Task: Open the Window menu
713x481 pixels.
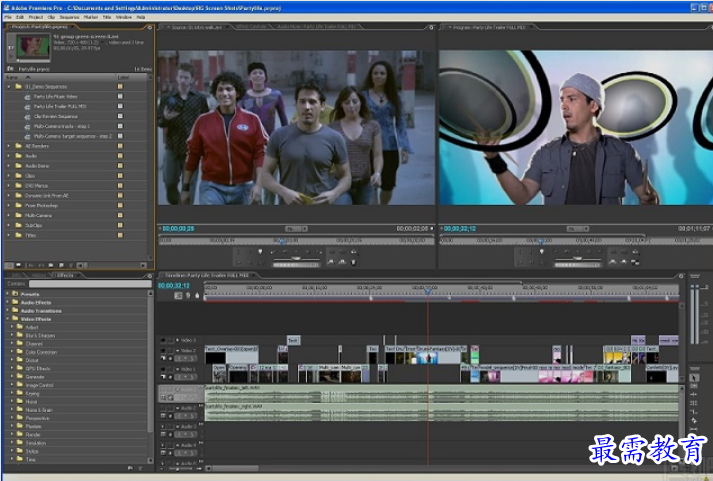Action: tap(123, 17)
